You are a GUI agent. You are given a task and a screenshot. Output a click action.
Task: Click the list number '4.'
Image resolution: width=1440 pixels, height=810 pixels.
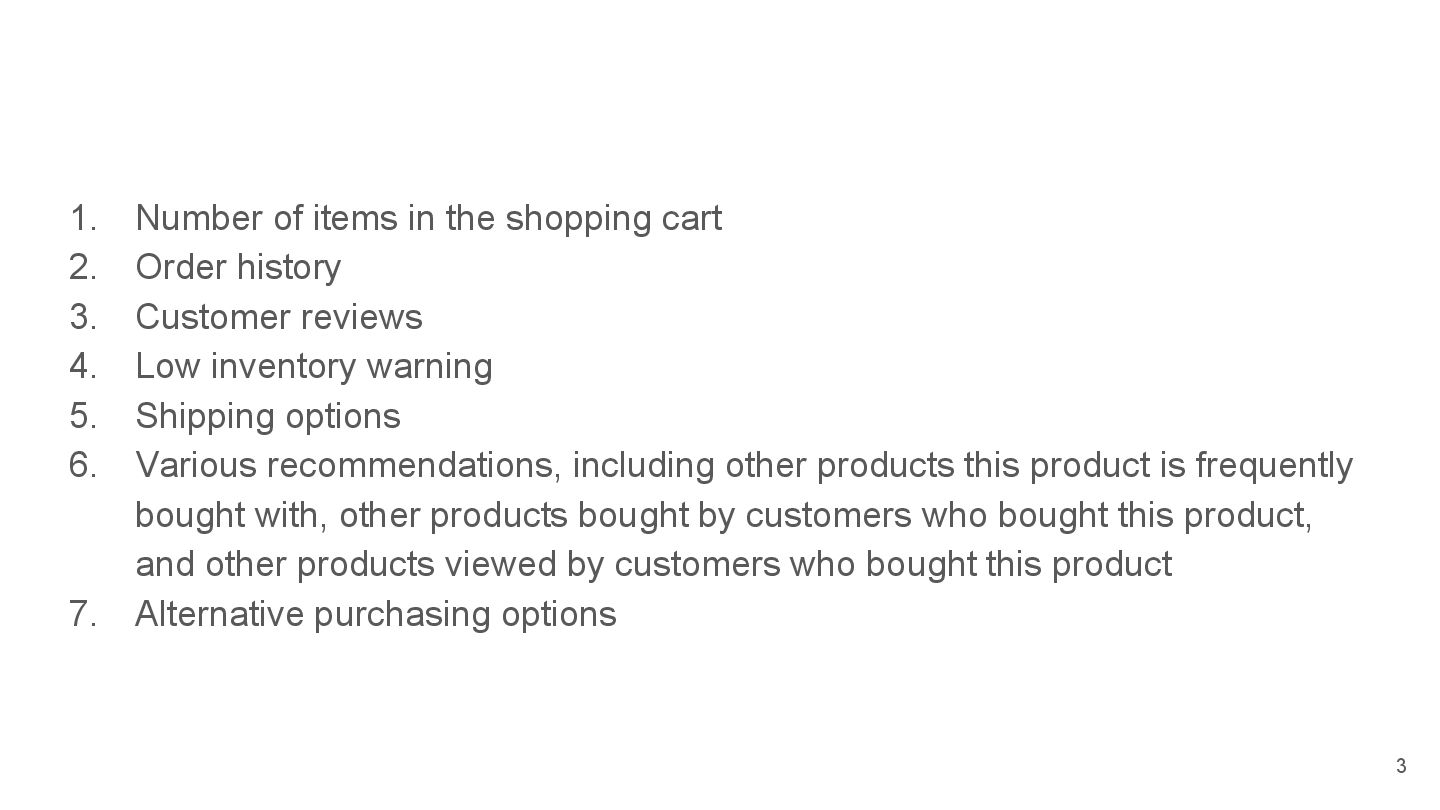84,366
